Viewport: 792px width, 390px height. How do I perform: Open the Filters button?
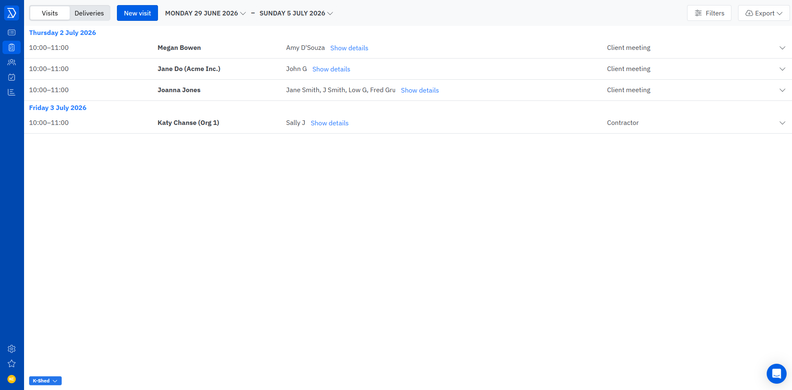point(709,13)
